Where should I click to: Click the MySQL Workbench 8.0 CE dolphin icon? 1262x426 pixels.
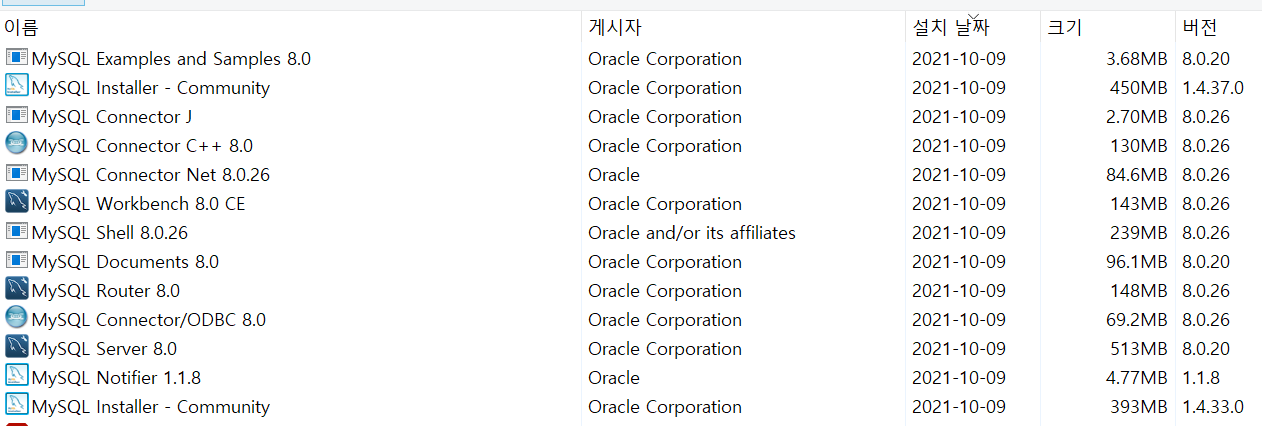click(x=17, y=203)
